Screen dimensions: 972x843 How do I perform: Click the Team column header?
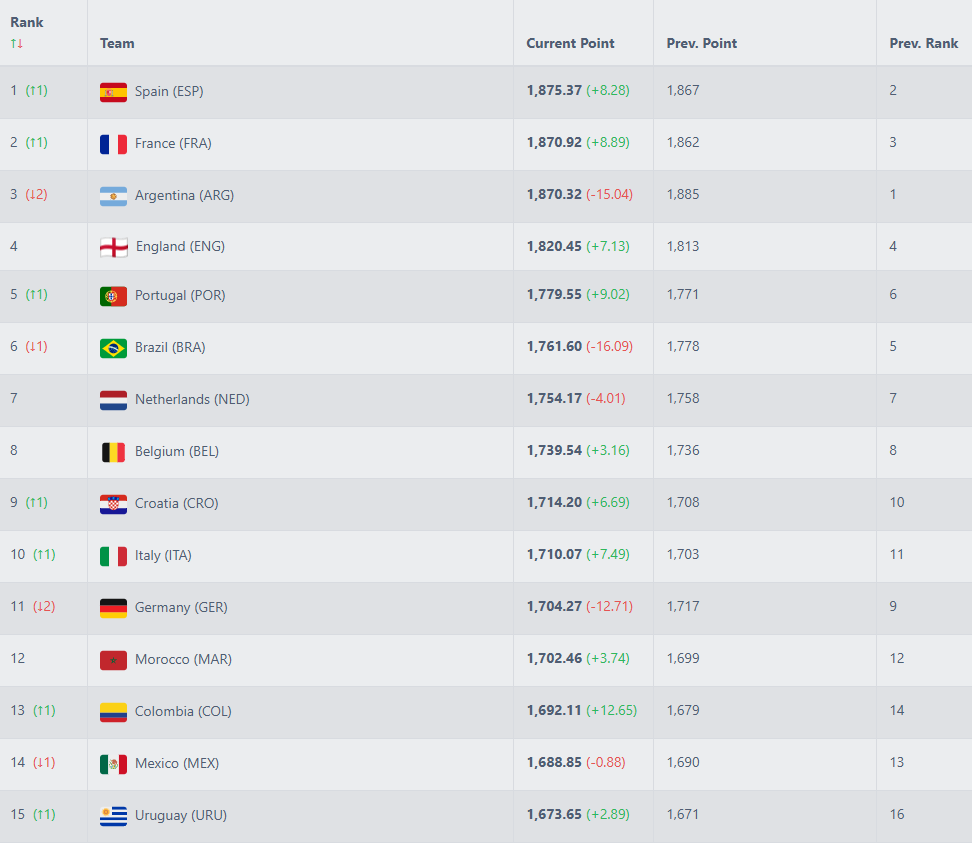[x=117, y=43]
